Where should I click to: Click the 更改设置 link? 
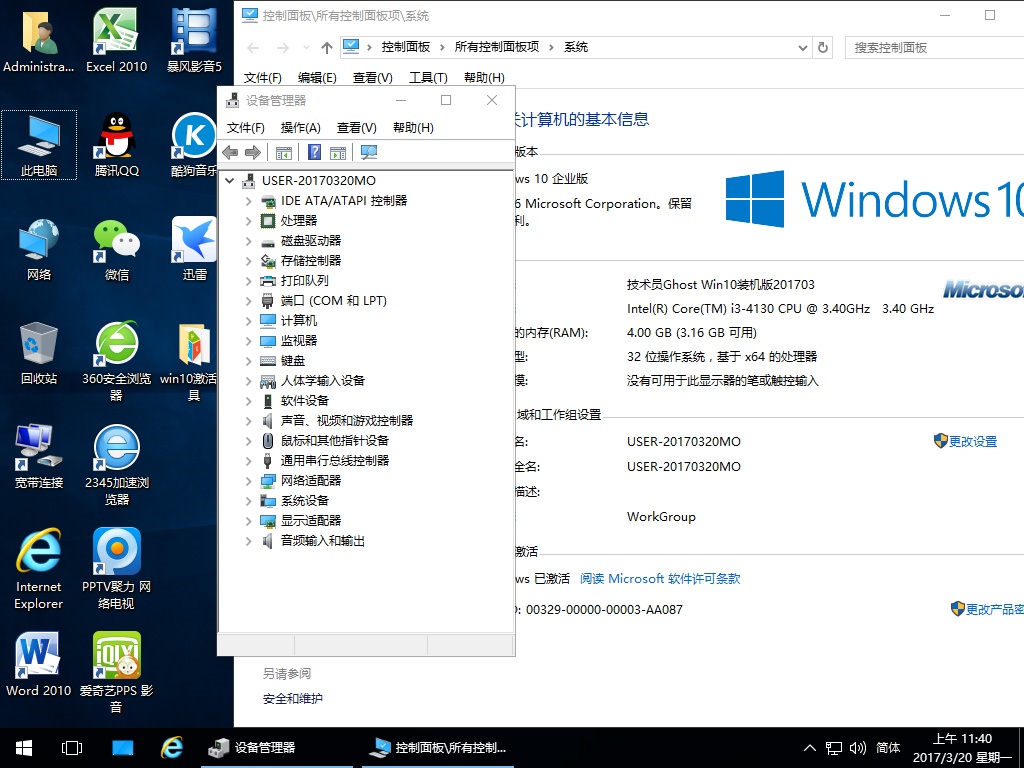pos(973,441)
